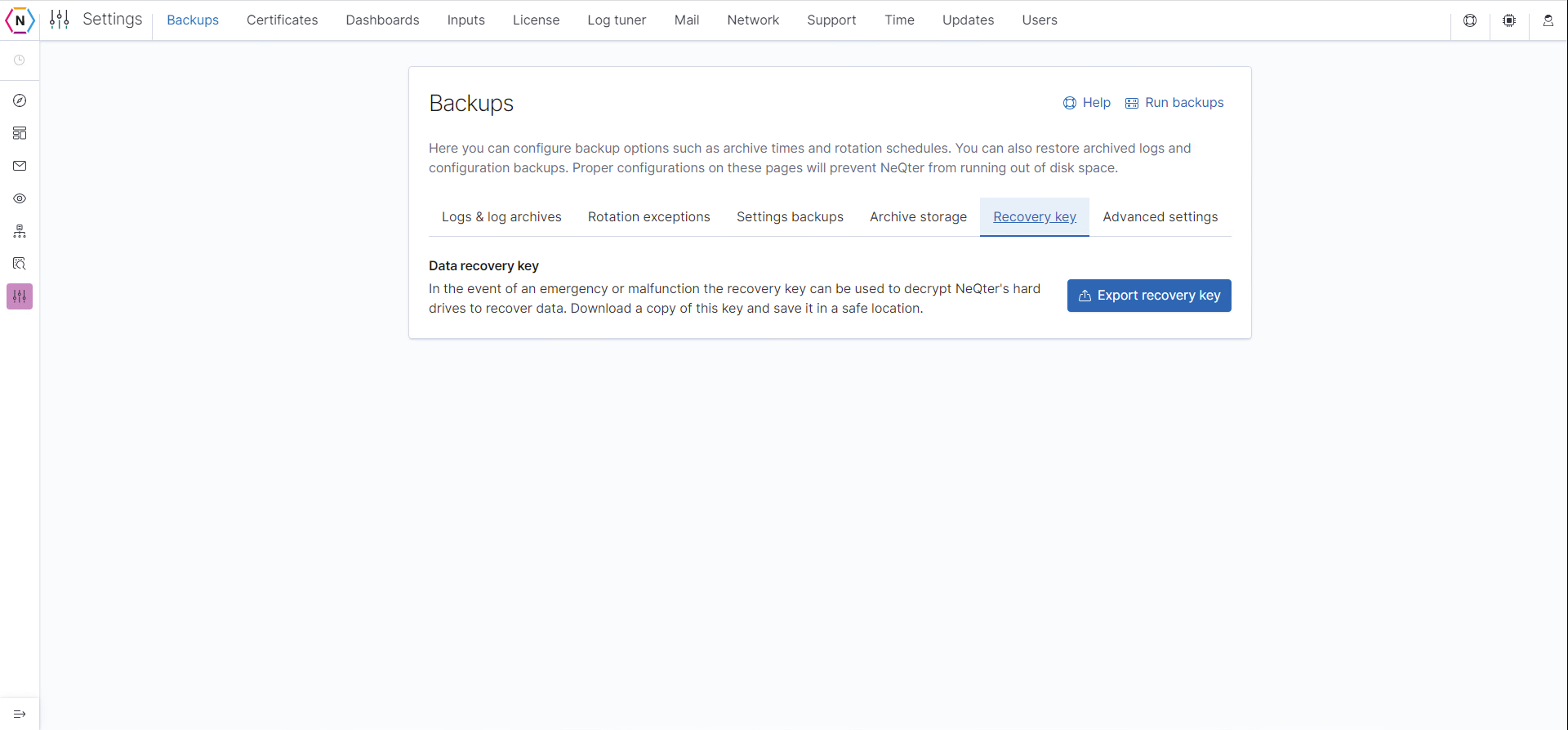This screenshot has height=730, width=1568.
Task: Open the network hierarchy sidebar icon
Action: [x=20, y=231]
